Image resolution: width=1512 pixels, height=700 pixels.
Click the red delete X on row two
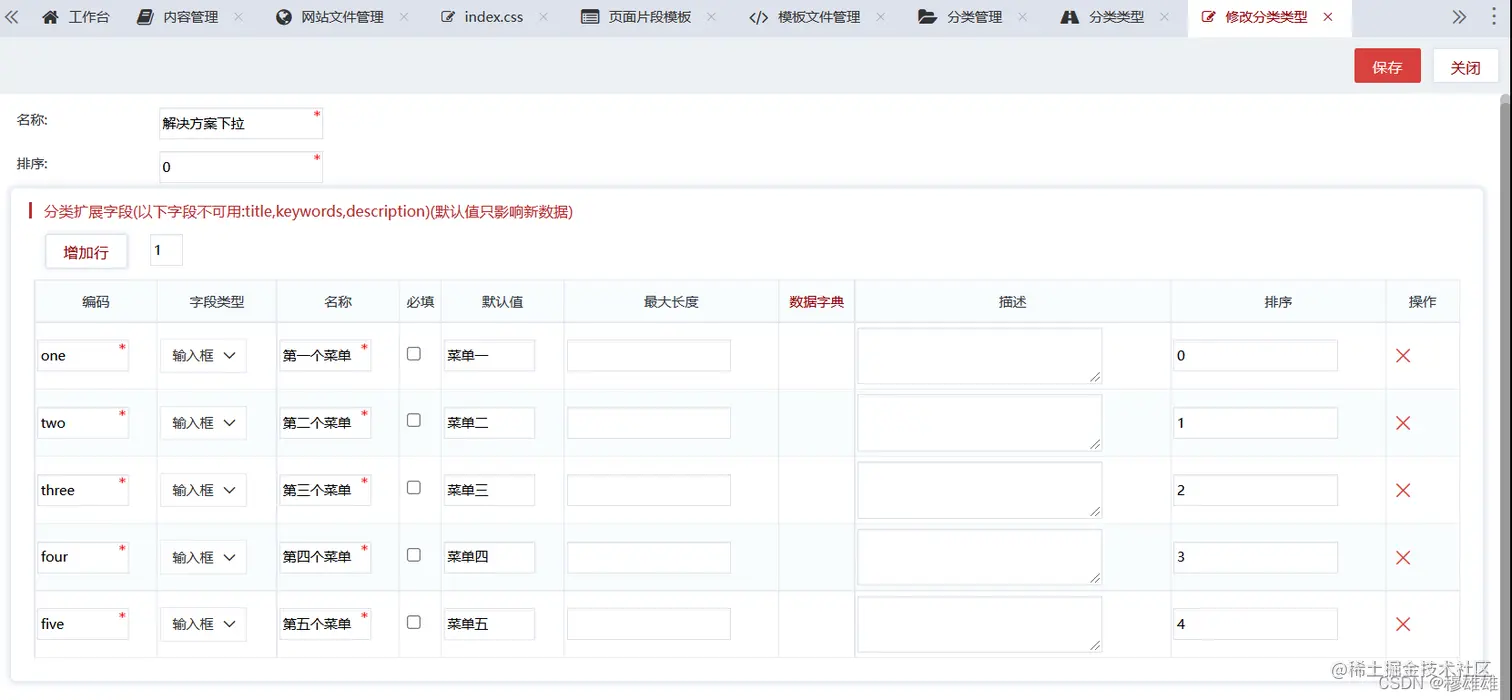(1402, 423)
